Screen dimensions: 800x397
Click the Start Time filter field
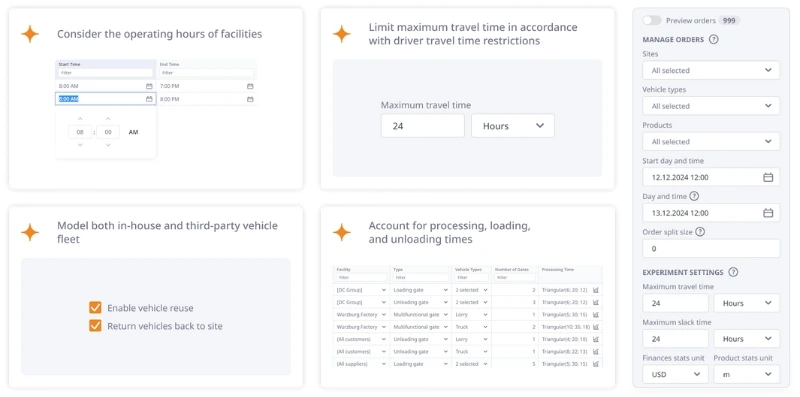[106, 73]
